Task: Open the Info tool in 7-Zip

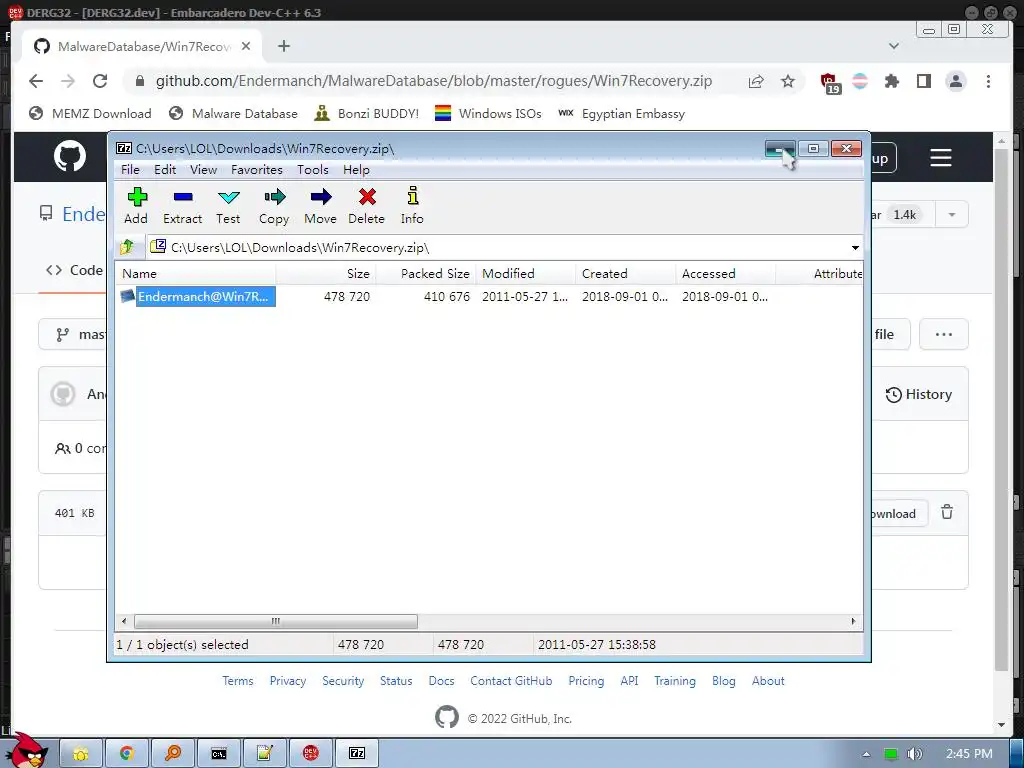Action: pyautogui.click(x=412, y=206)
